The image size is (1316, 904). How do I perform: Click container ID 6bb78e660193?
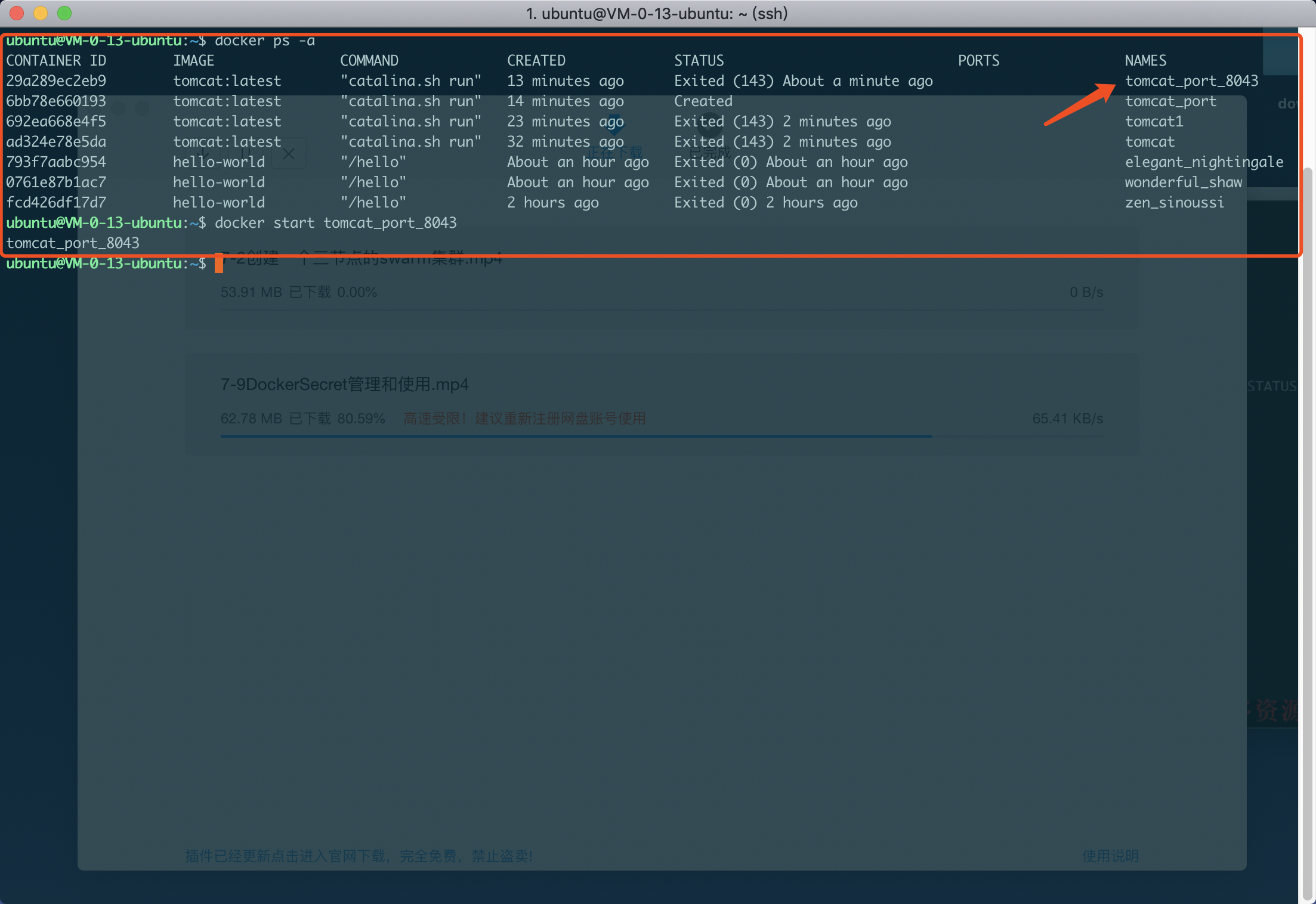tap(56, 101)
